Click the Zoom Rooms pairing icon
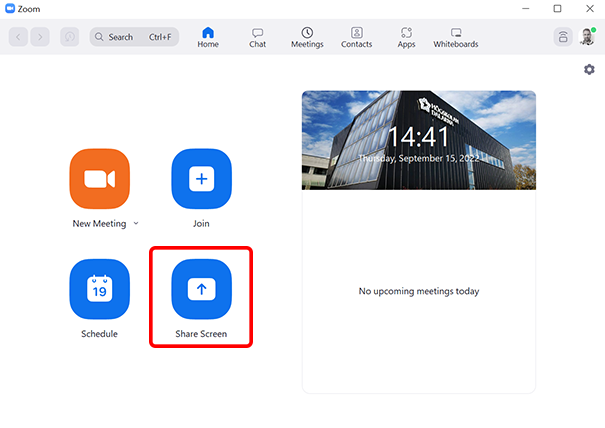Image resolution: width=605 pixels, height=428 pixels. coord(563,37)
